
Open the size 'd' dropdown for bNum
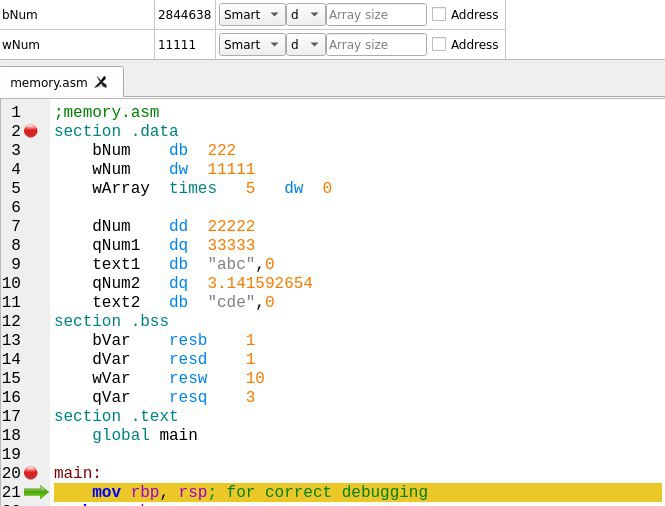click(x=306, y=14)
